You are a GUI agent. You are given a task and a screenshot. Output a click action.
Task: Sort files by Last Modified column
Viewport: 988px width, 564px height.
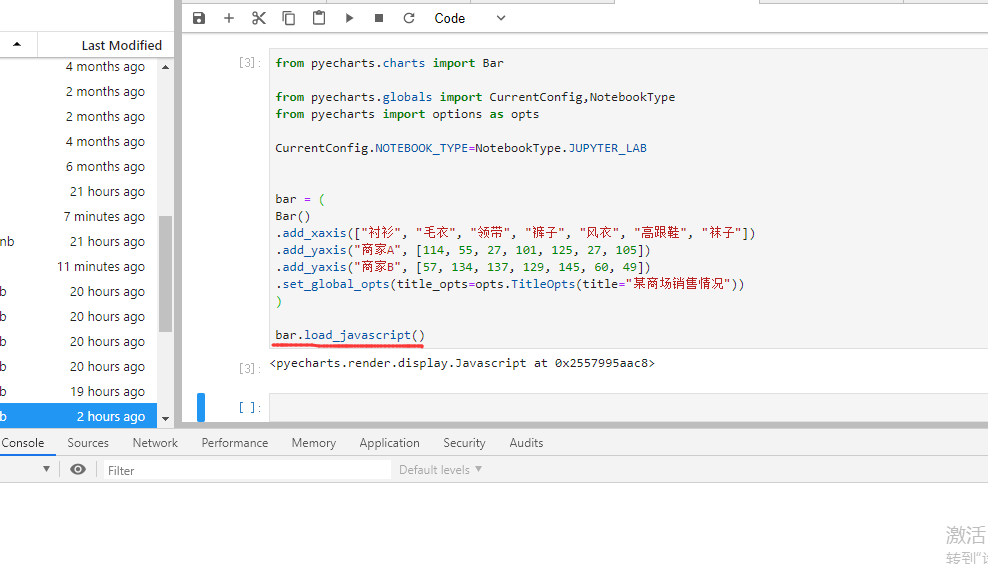click(x=122, y=45)
